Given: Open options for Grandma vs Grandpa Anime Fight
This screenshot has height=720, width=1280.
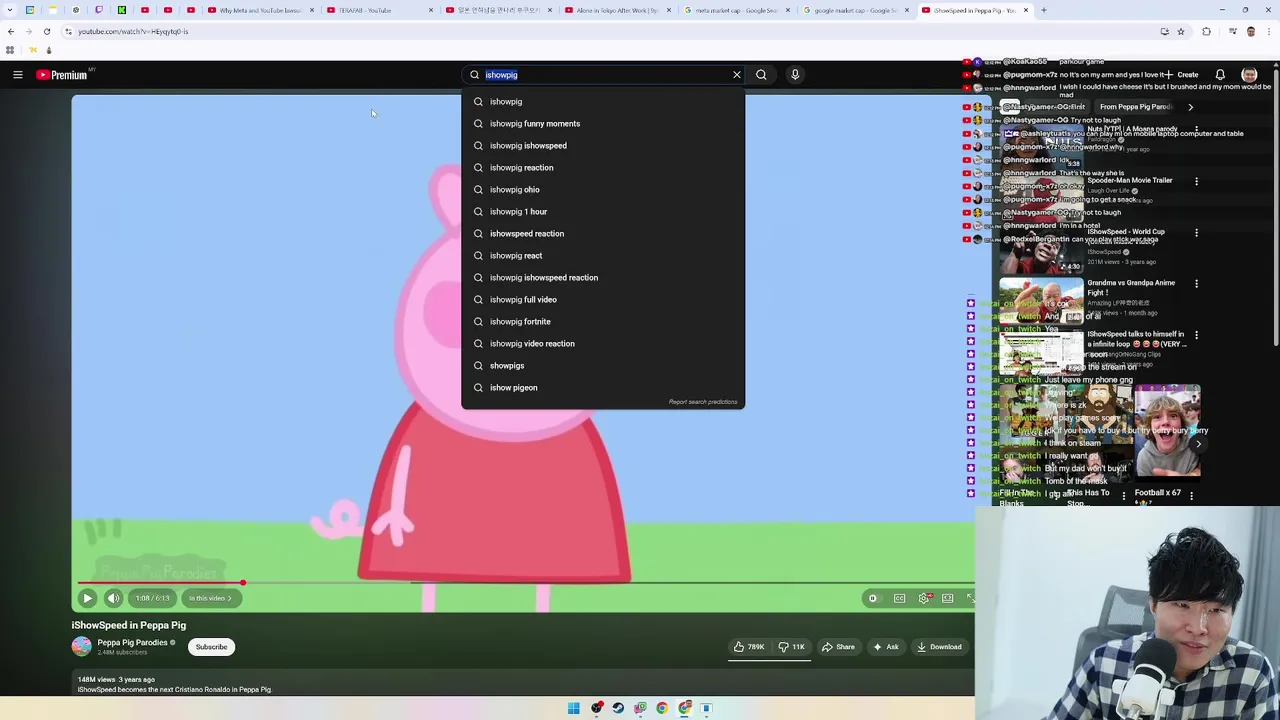Looking at the screenshot, I should point(1196,284).
